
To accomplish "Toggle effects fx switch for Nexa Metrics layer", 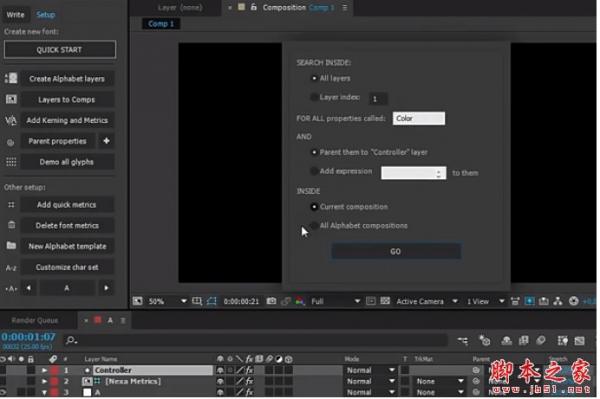I will 249,381.
